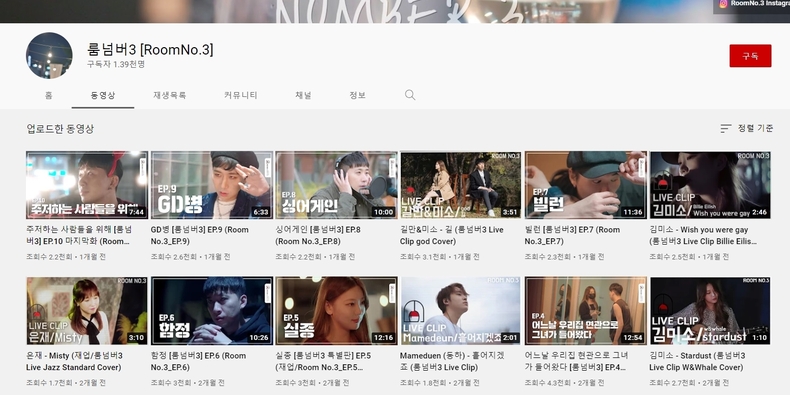Click the subscriber count 구독자 1.39천명
Screen dimensions: 790x395
point(116,64)
